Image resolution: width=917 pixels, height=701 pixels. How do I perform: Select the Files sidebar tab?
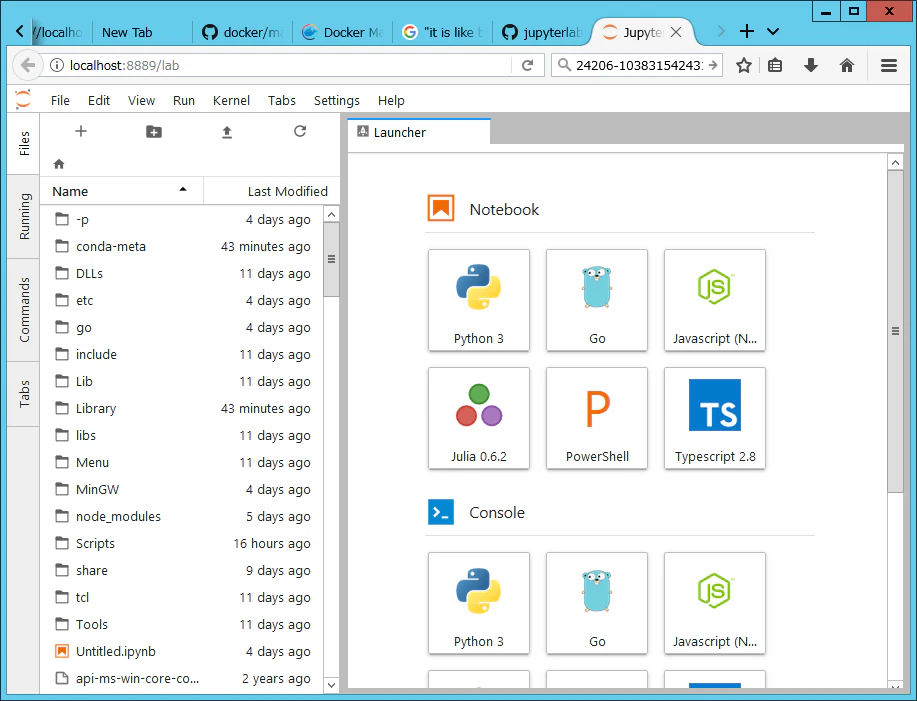[x=24, y=143]
